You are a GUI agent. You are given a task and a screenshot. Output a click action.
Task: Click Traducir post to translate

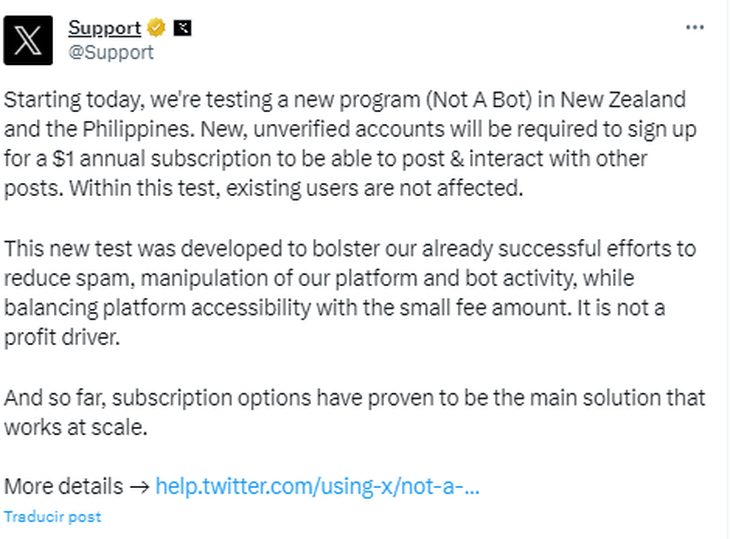point(53,517)
